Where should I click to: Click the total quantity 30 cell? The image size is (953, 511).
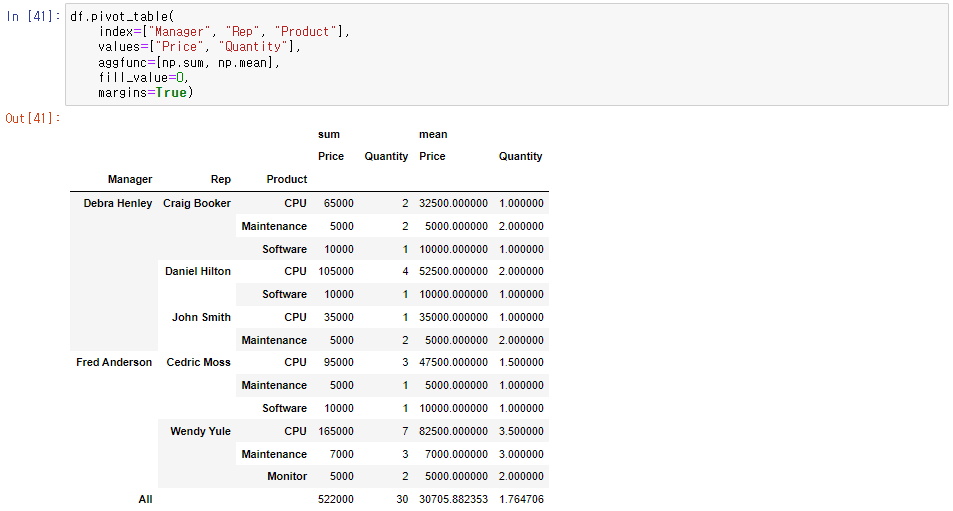click(402, 499)
